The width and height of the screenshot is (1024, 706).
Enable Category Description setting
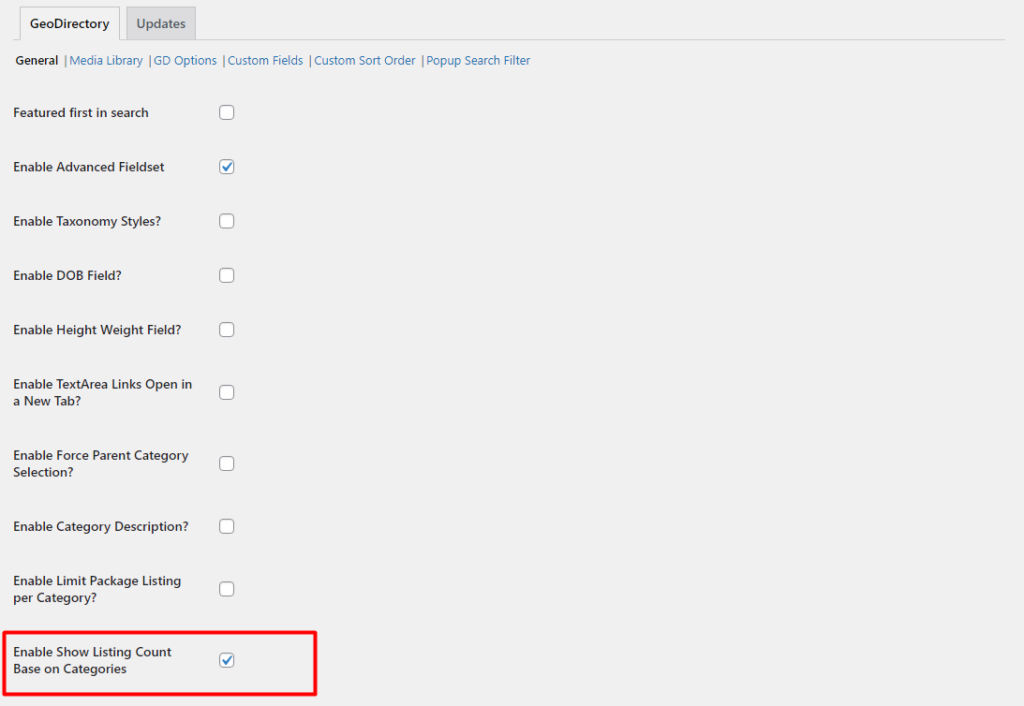(x=226, y=526)
